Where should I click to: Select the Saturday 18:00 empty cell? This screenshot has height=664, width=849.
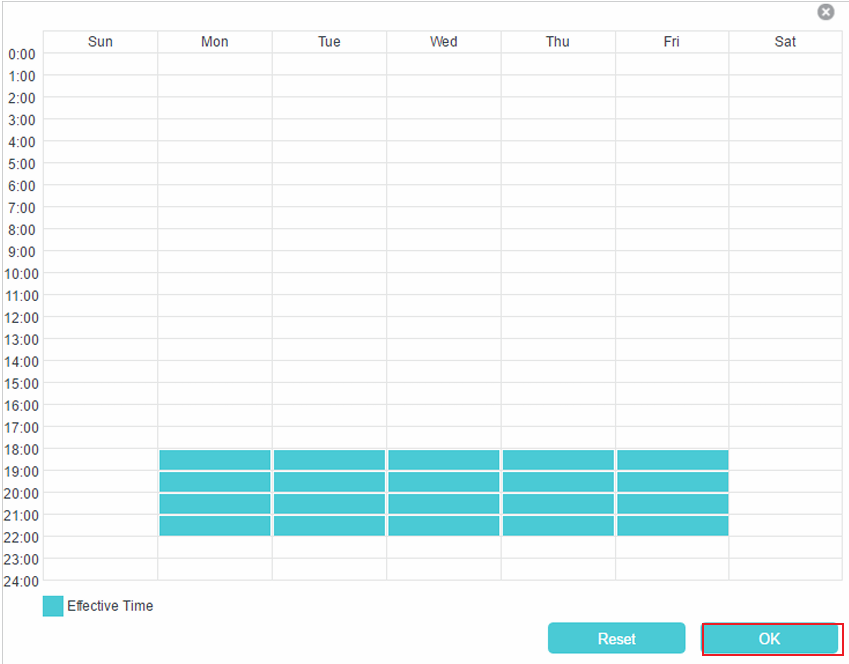(x=785, y=459)
